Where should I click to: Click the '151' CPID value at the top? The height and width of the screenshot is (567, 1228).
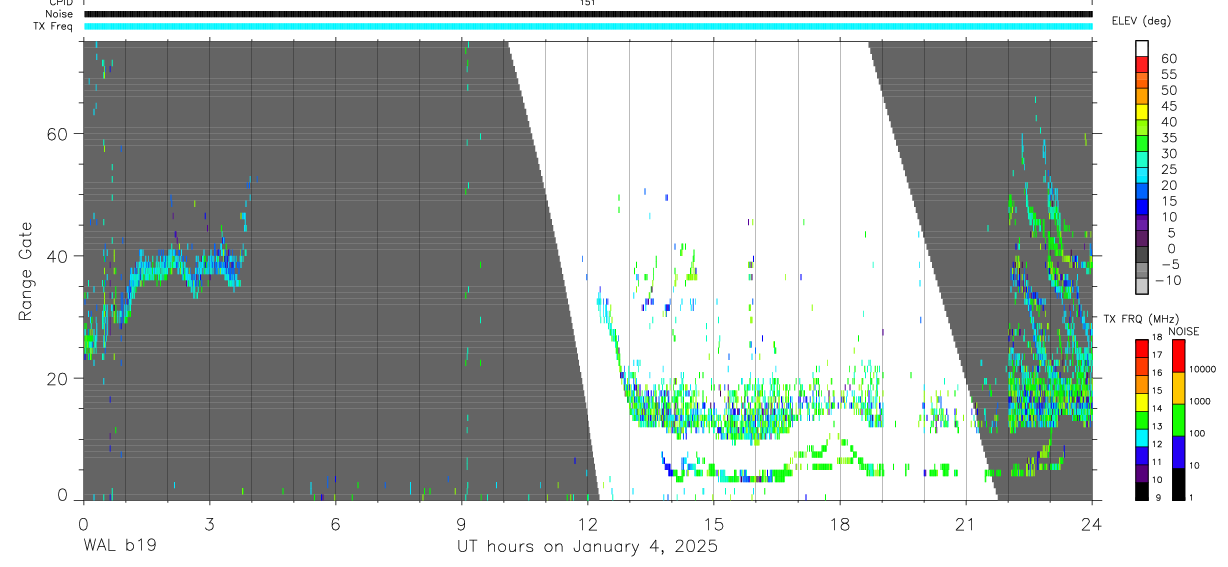click(588, 3)
